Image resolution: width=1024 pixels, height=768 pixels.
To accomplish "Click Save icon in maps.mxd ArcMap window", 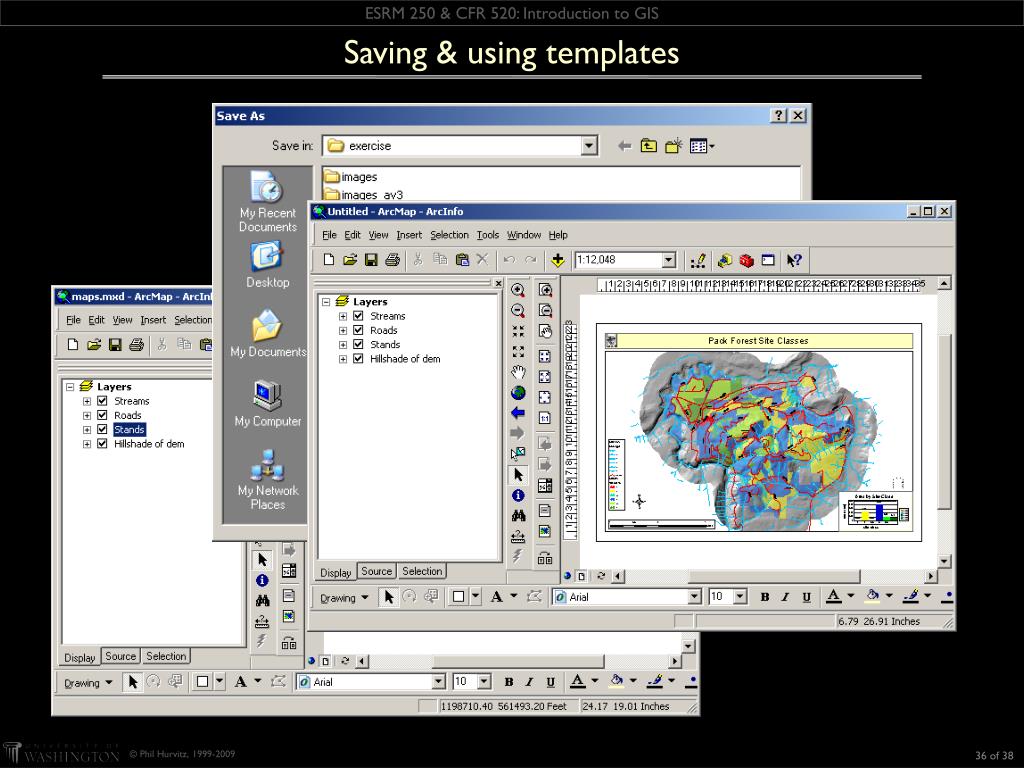I will 115,345.
